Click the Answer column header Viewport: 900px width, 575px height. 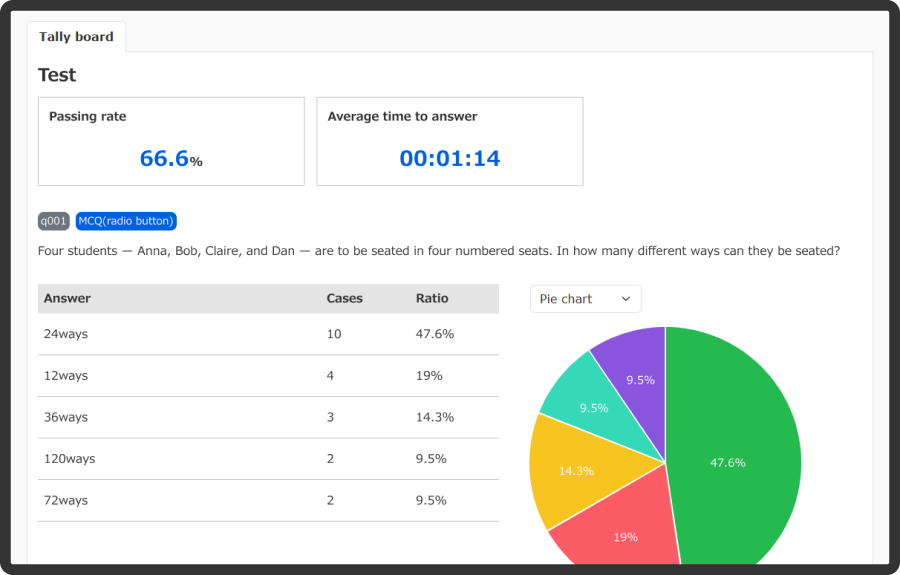(x=67, y=298)
